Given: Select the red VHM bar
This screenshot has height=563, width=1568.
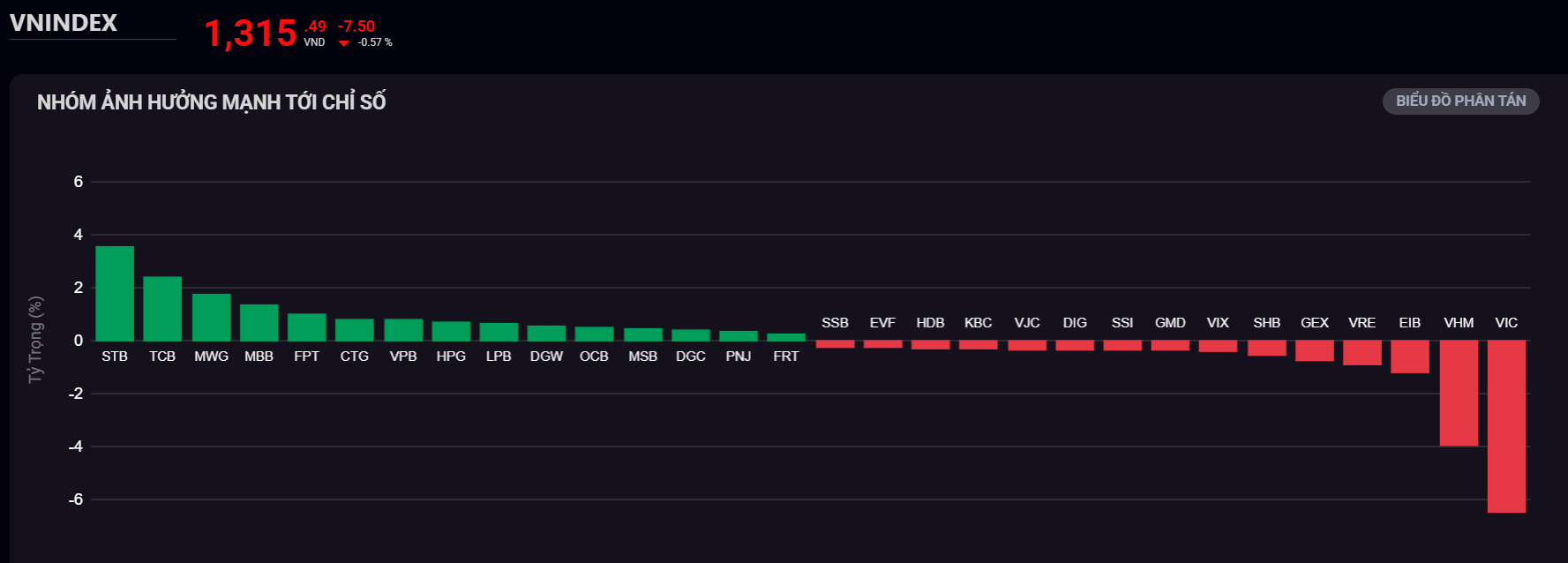Looking at the screenshot, I should (1459, 393).
